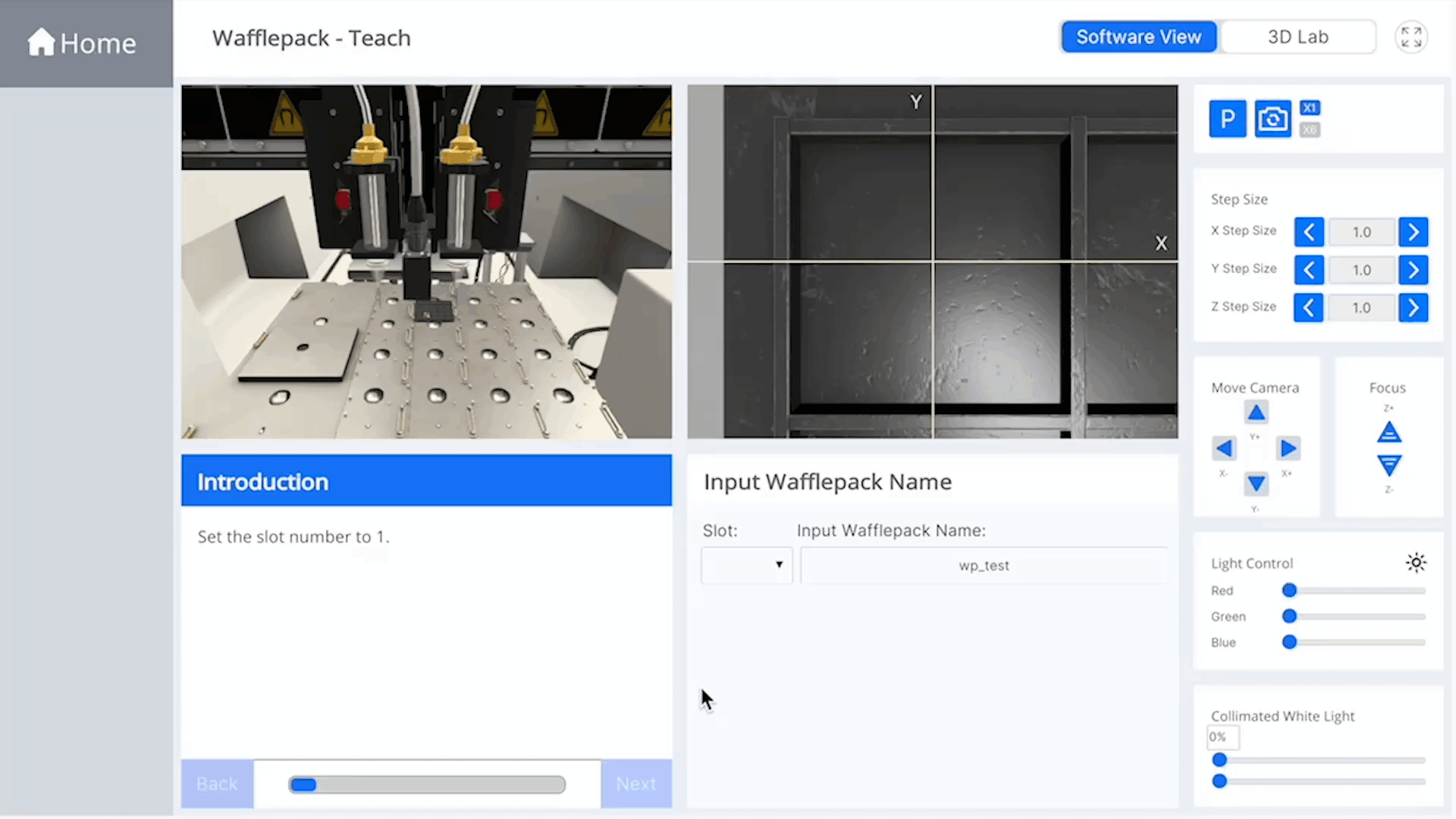
Task: Select the Software View tab
Action: [1138, 37]
